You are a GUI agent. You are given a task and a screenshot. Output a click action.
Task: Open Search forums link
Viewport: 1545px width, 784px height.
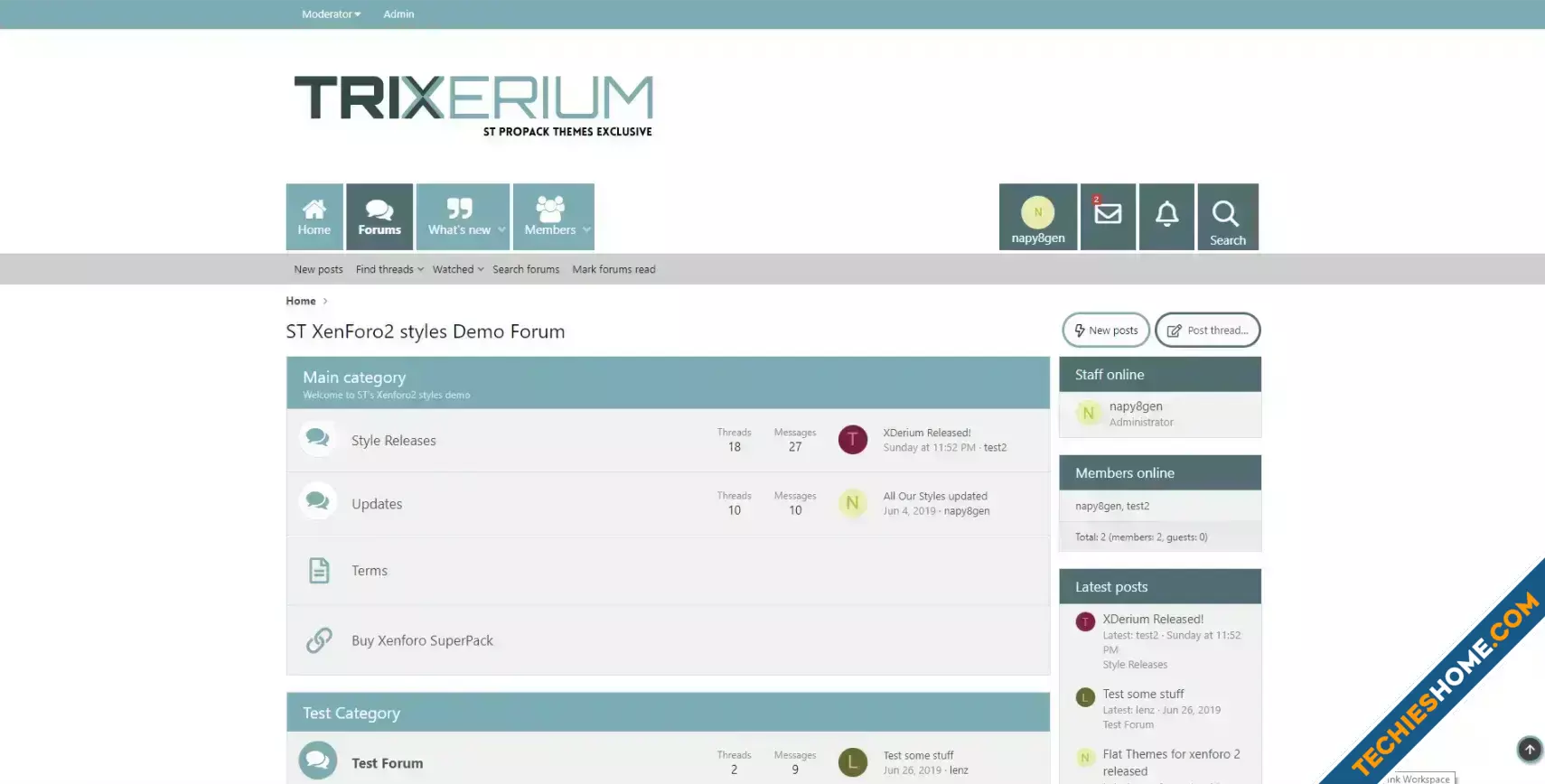pos(526,269)
